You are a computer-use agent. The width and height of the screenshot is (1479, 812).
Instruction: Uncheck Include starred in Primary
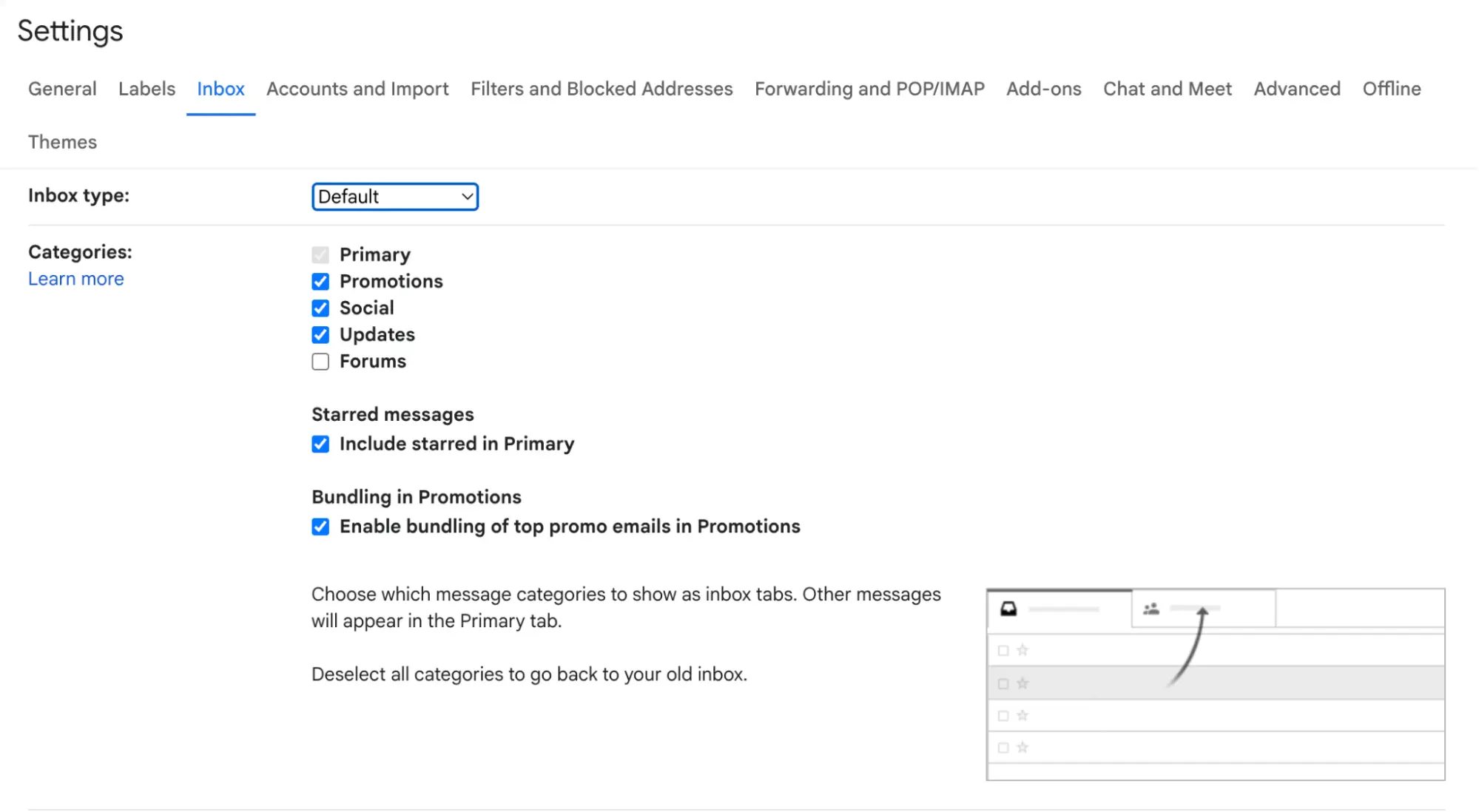320,444
